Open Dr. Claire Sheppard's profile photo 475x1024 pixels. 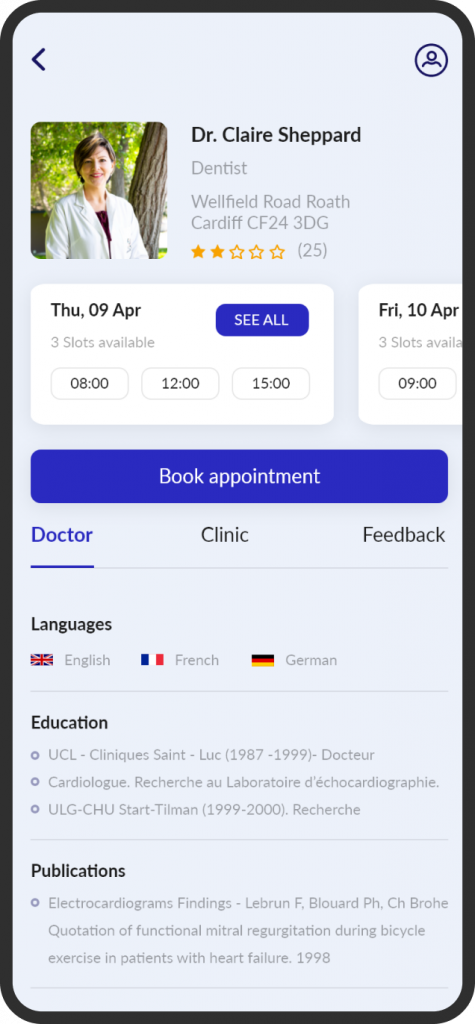coord(99,190)
